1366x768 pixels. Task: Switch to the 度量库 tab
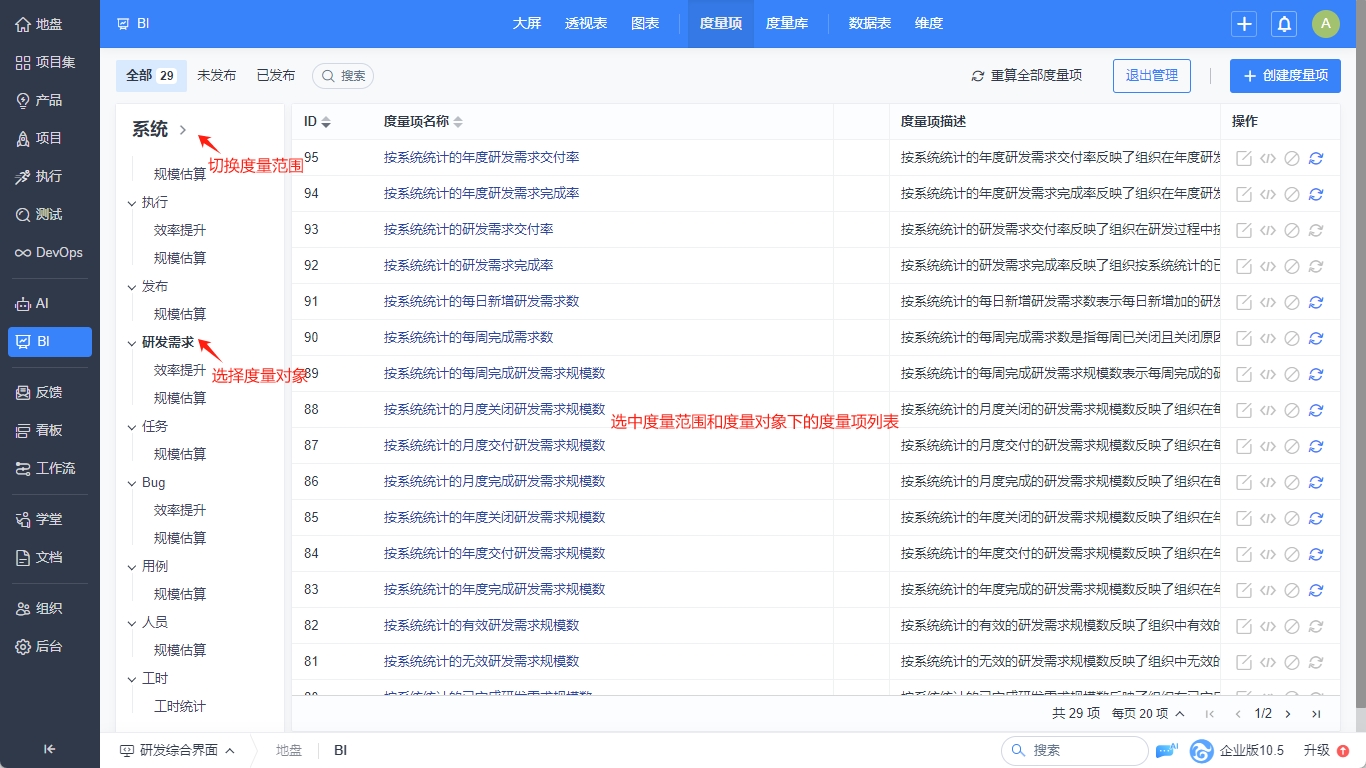(786, 24)
